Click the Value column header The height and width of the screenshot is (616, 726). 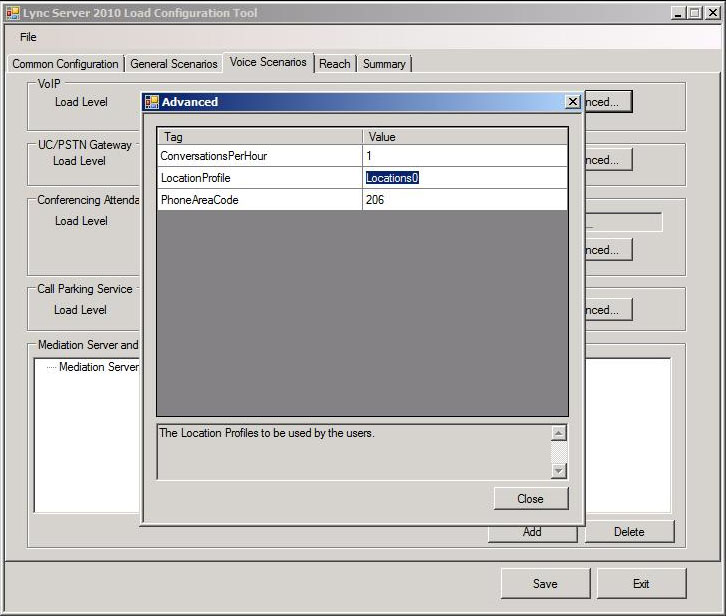coord(465,137)
